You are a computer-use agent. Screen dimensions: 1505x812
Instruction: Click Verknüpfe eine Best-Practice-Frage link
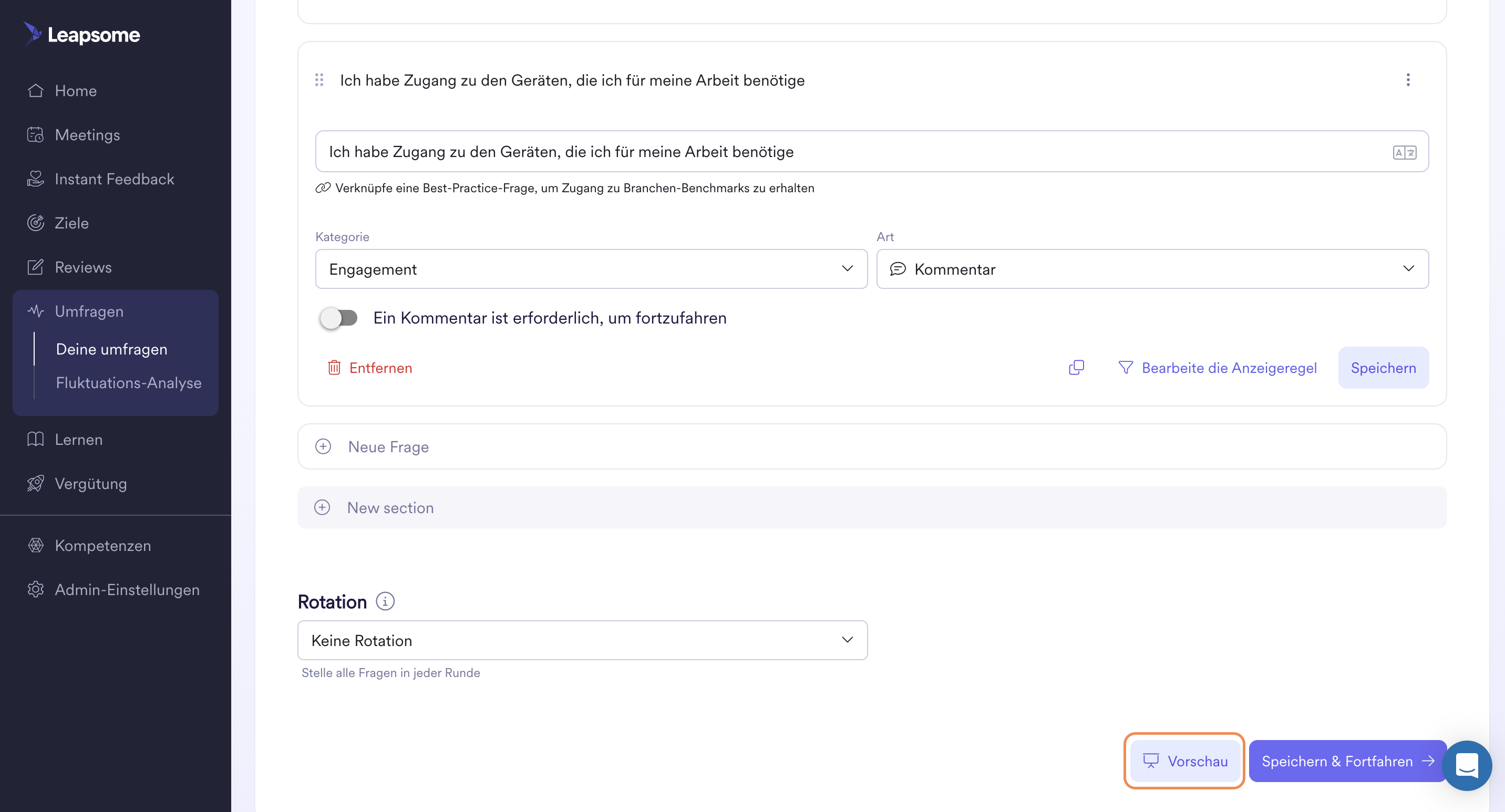pos(564,188)
